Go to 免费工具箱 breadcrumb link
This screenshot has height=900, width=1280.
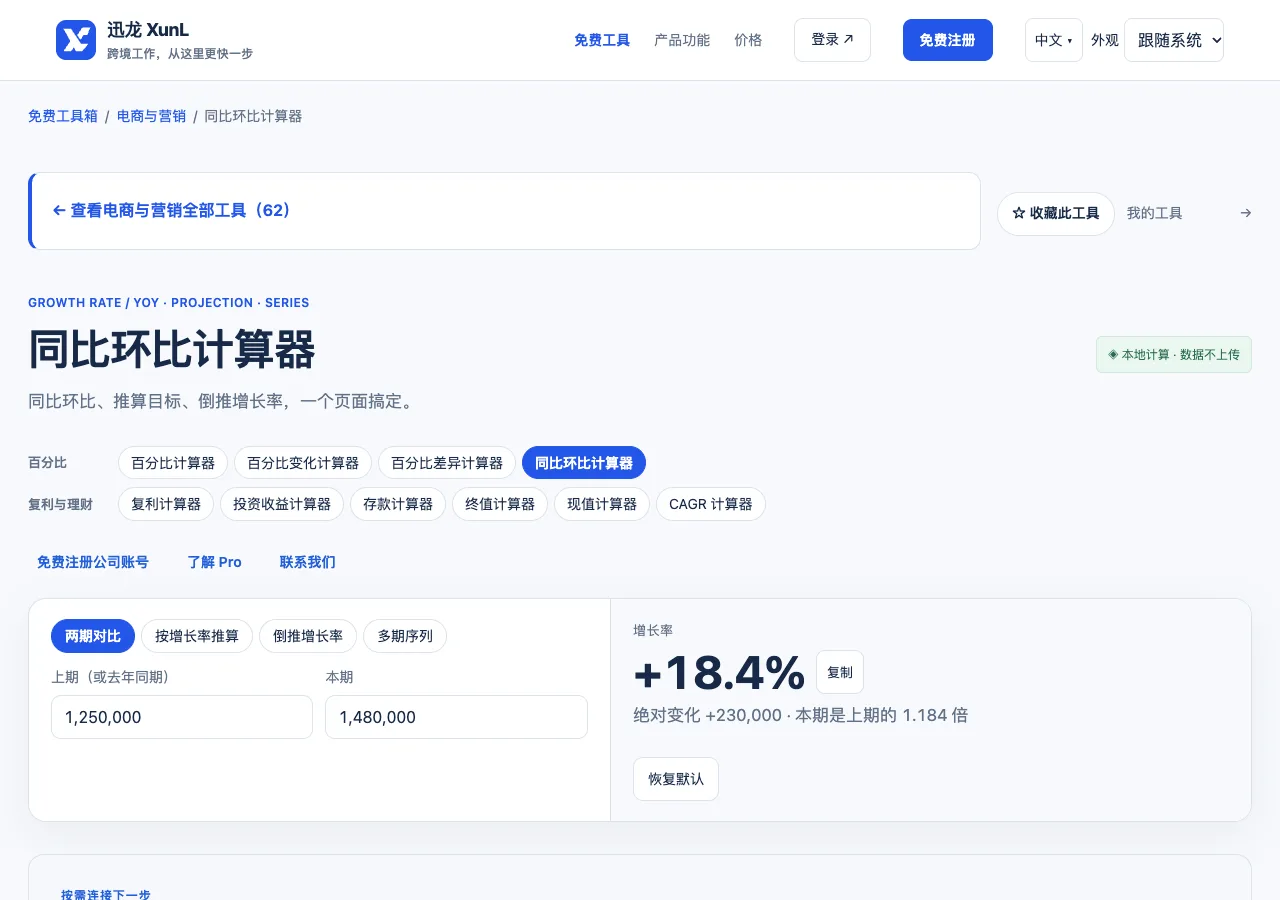pyautogui.click(x=63, y=116)
